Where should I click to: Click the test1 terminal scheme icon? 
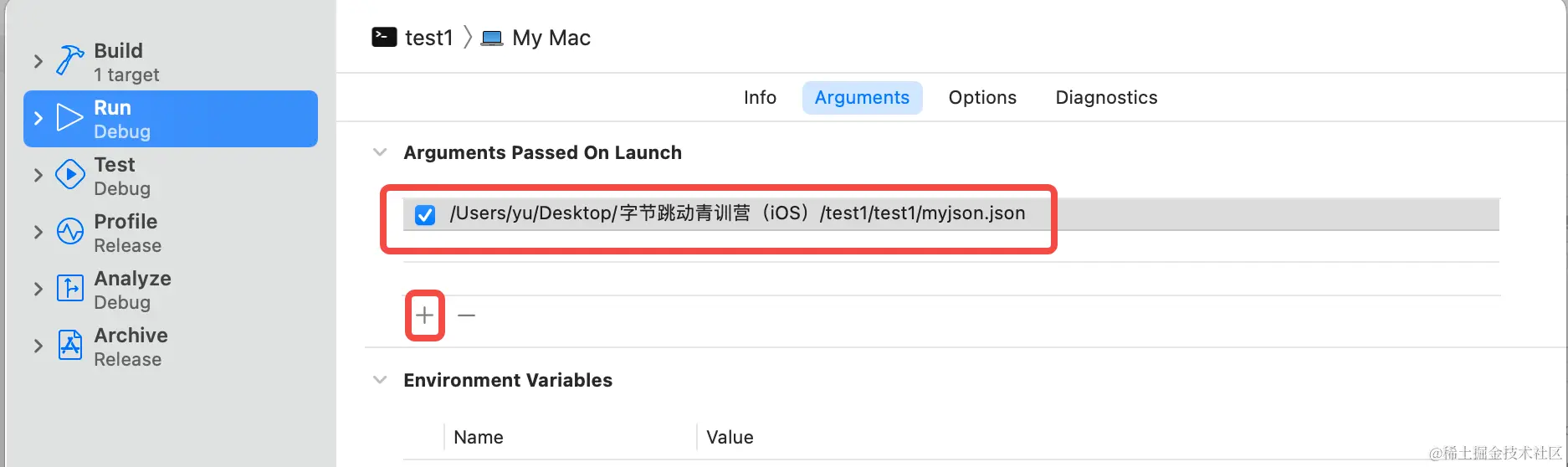[x=384, y=38]
